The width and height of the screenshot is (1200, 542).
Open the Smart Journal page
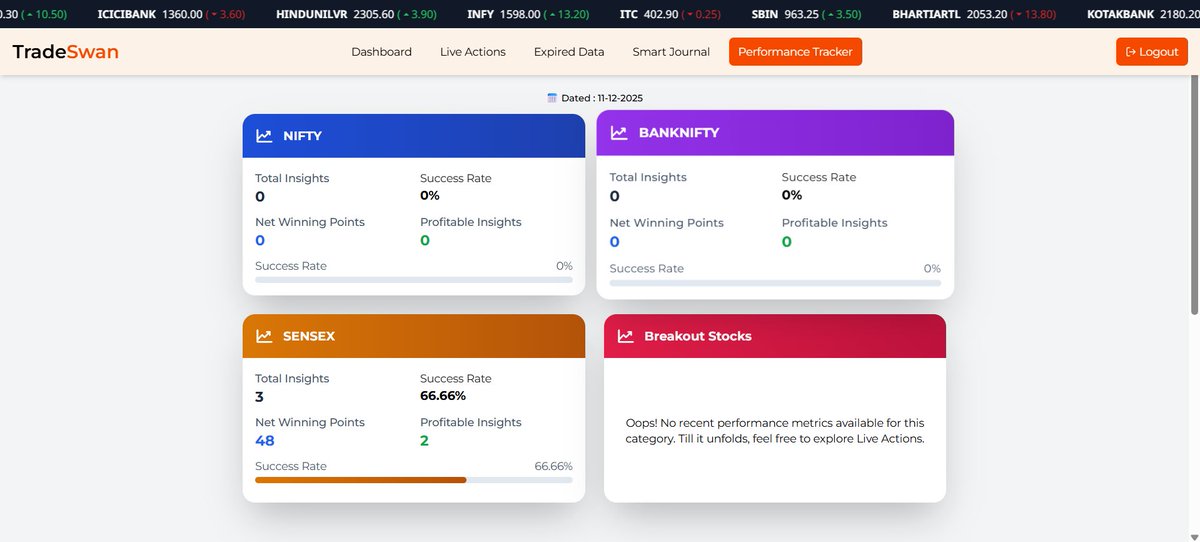(671, 52)
